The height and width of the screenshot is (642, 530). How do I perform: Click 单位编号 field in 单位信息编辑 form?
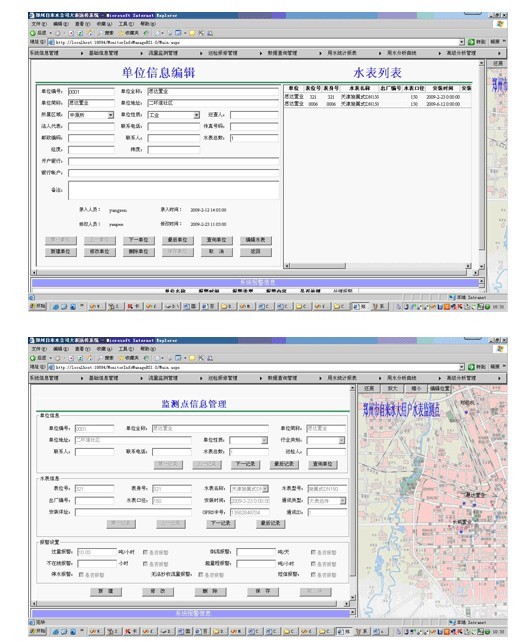91,92
